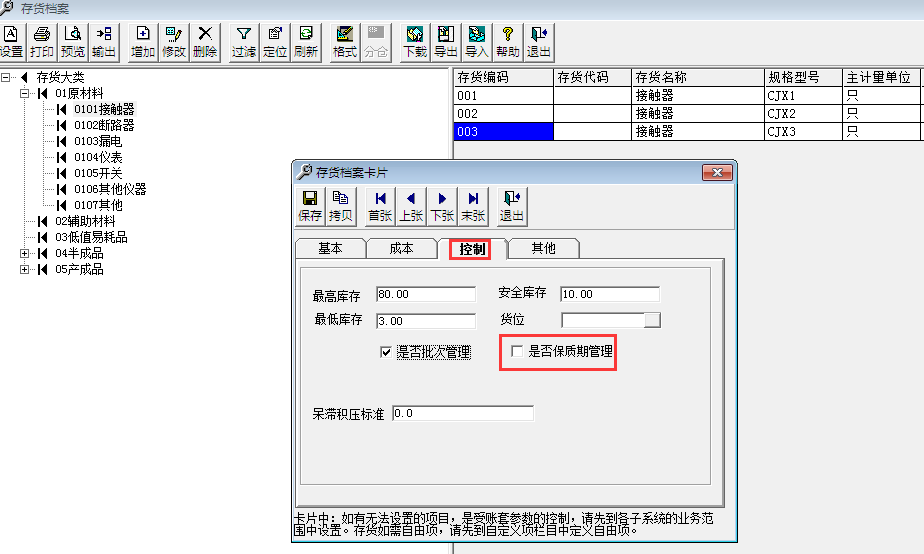
Task: Switch to the 成本 tab
Action: [401, 249]
